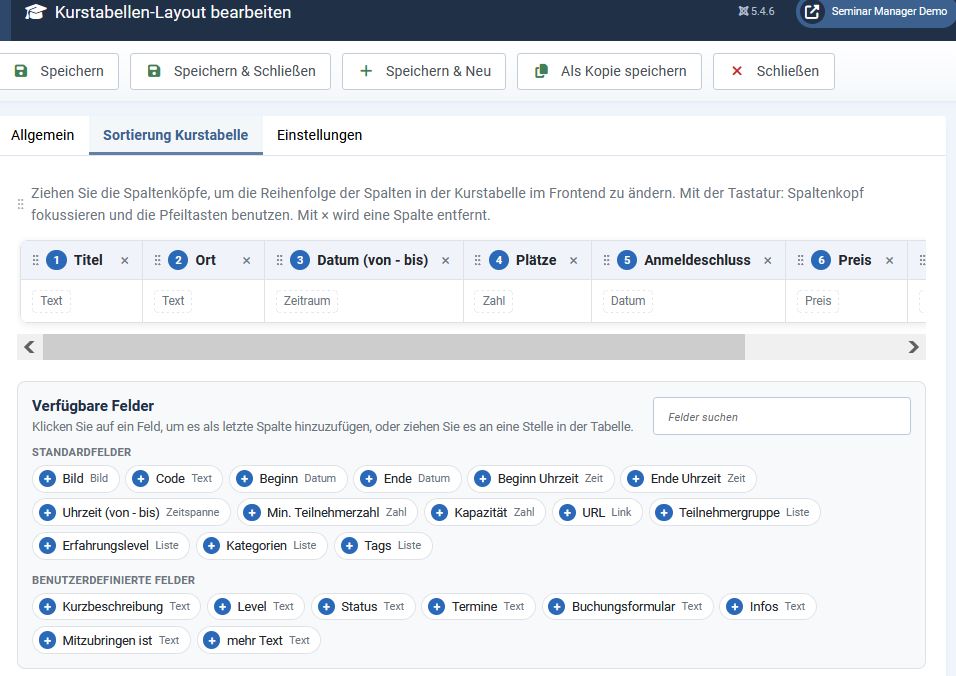Image resolution: width=956 pixels, height=676 pixels.
Task: Remove the Datum (von - bis) column
Action: tap(446, 261)
